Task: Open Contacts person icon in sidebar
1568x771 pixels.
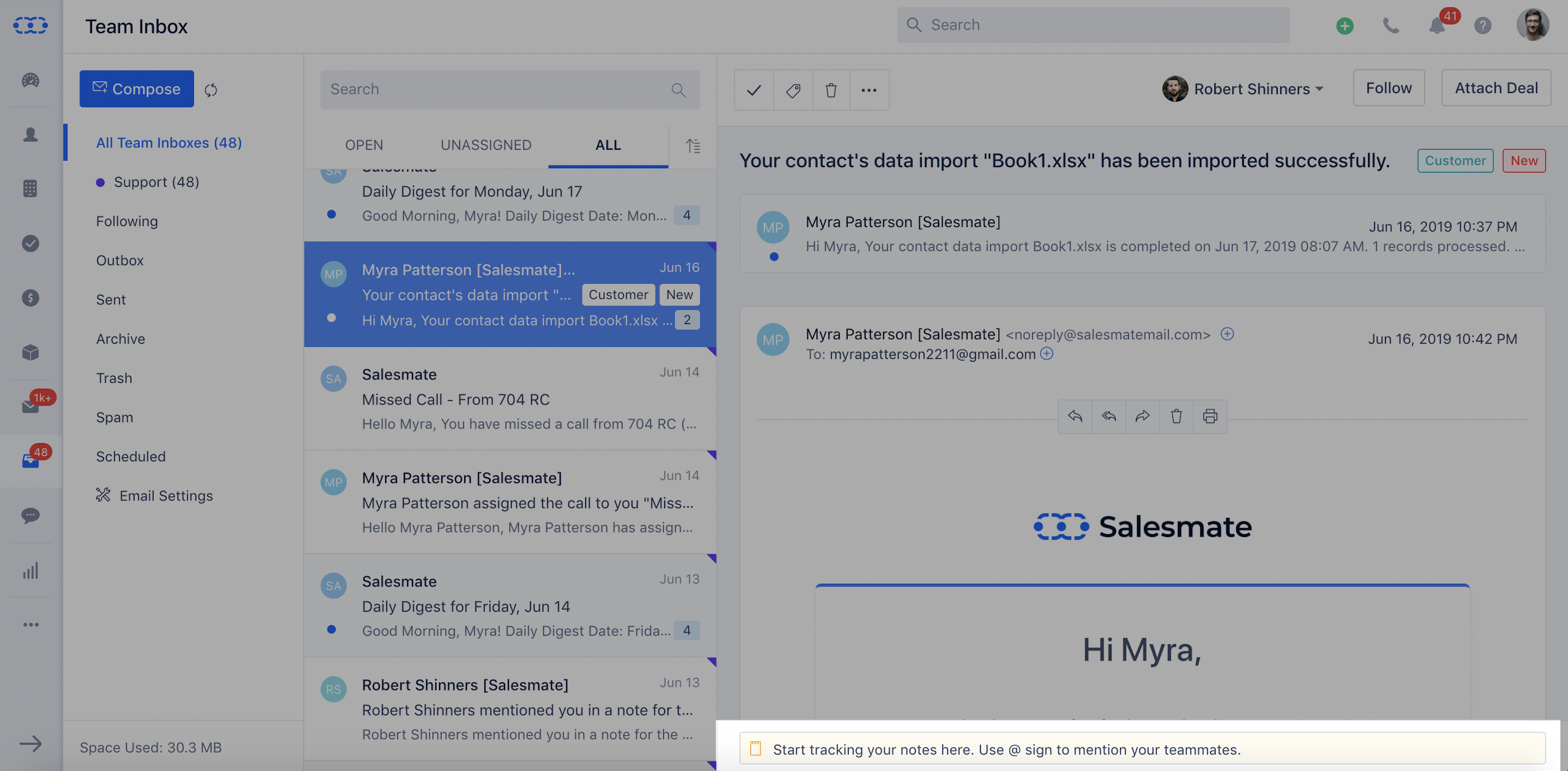Action: [x=31, y=134]
